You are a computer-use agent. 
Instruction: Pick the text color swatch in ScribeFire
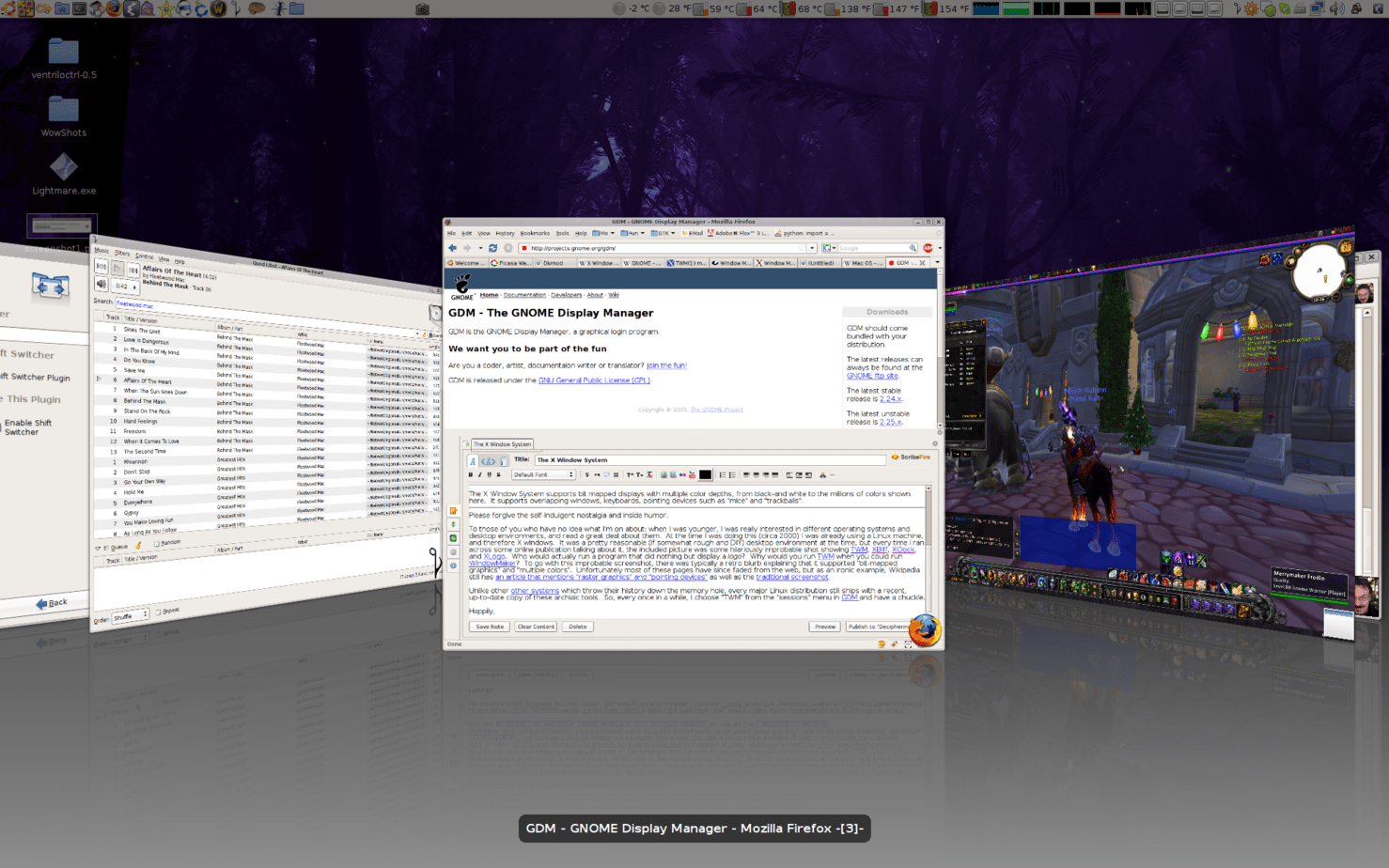click(x=707, y=474)
